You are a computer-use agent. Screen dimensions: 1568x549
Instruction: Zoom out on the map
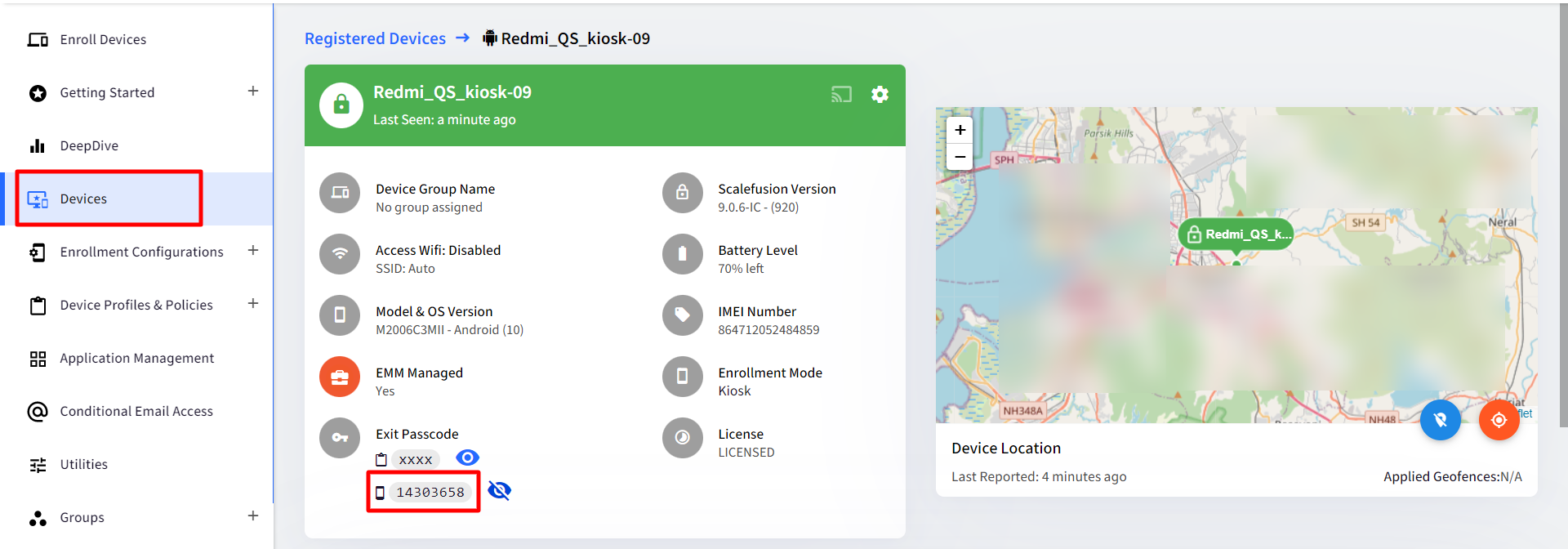point(960,157)
